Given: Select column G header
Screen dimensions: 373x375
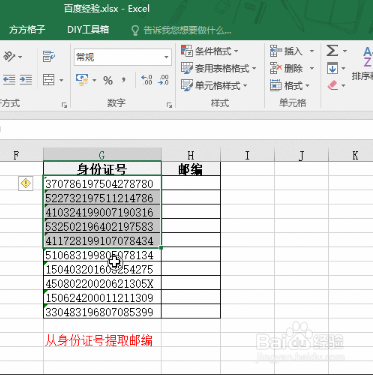Looking at the screenshot, I should pyautogui.click(x=102, y=155).
